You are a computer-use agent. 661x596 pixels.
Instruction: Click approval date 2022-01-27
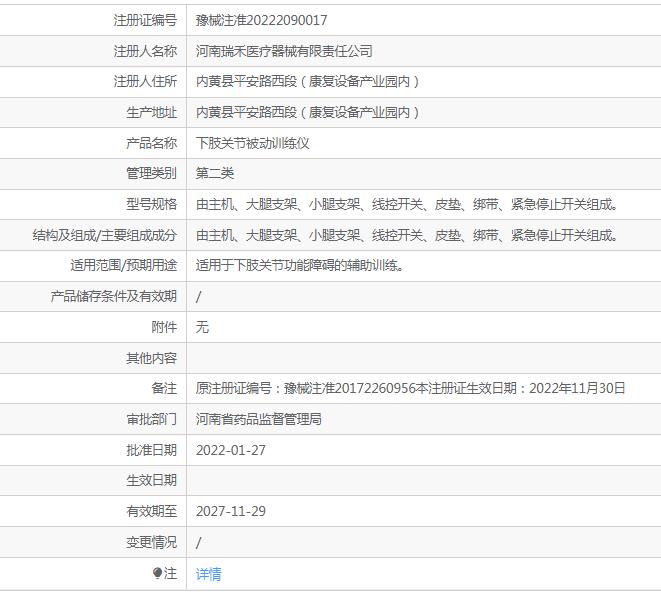coord(231,451)
